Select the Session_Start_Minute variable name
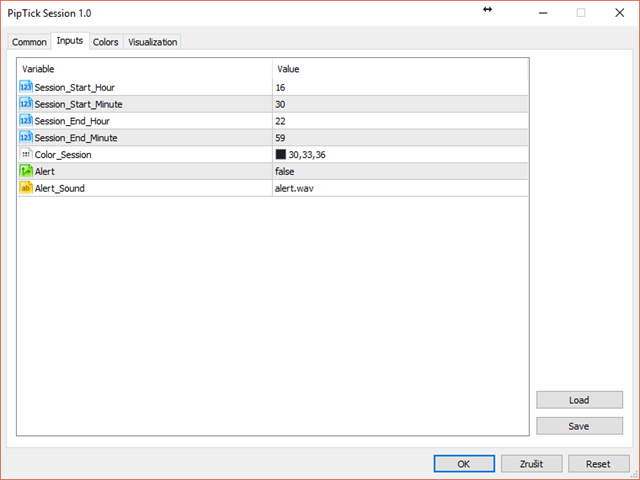Viewport: 640px width, 480px height. tap(78, 104)
